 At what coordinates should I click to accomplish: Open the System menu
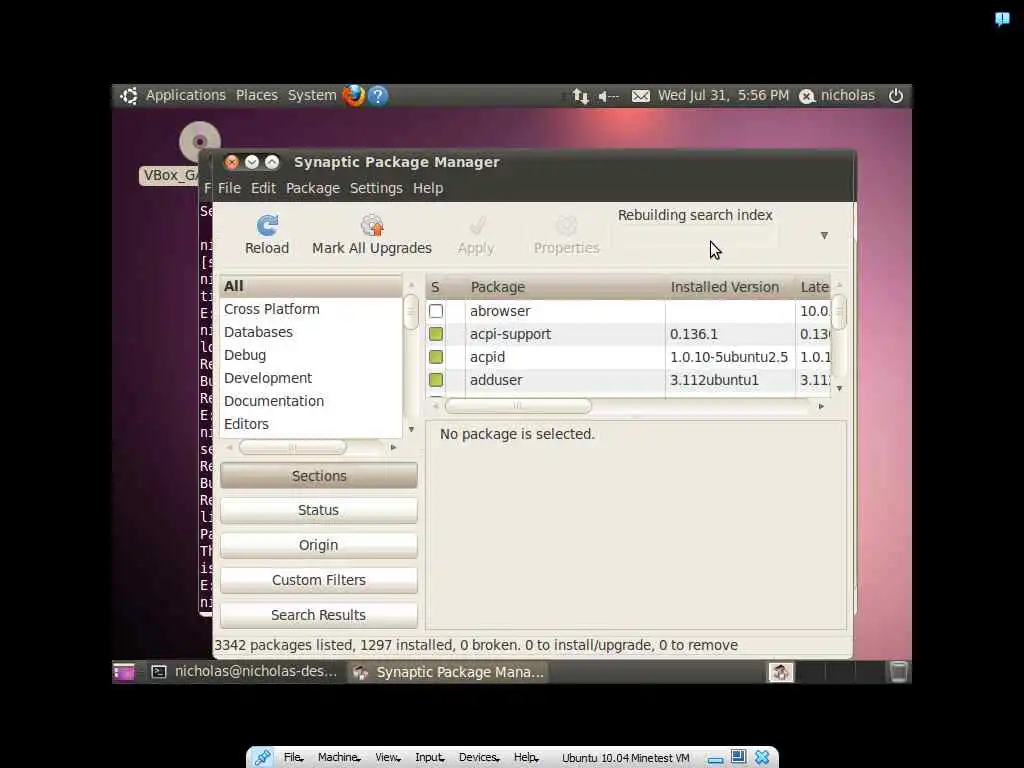312,95
